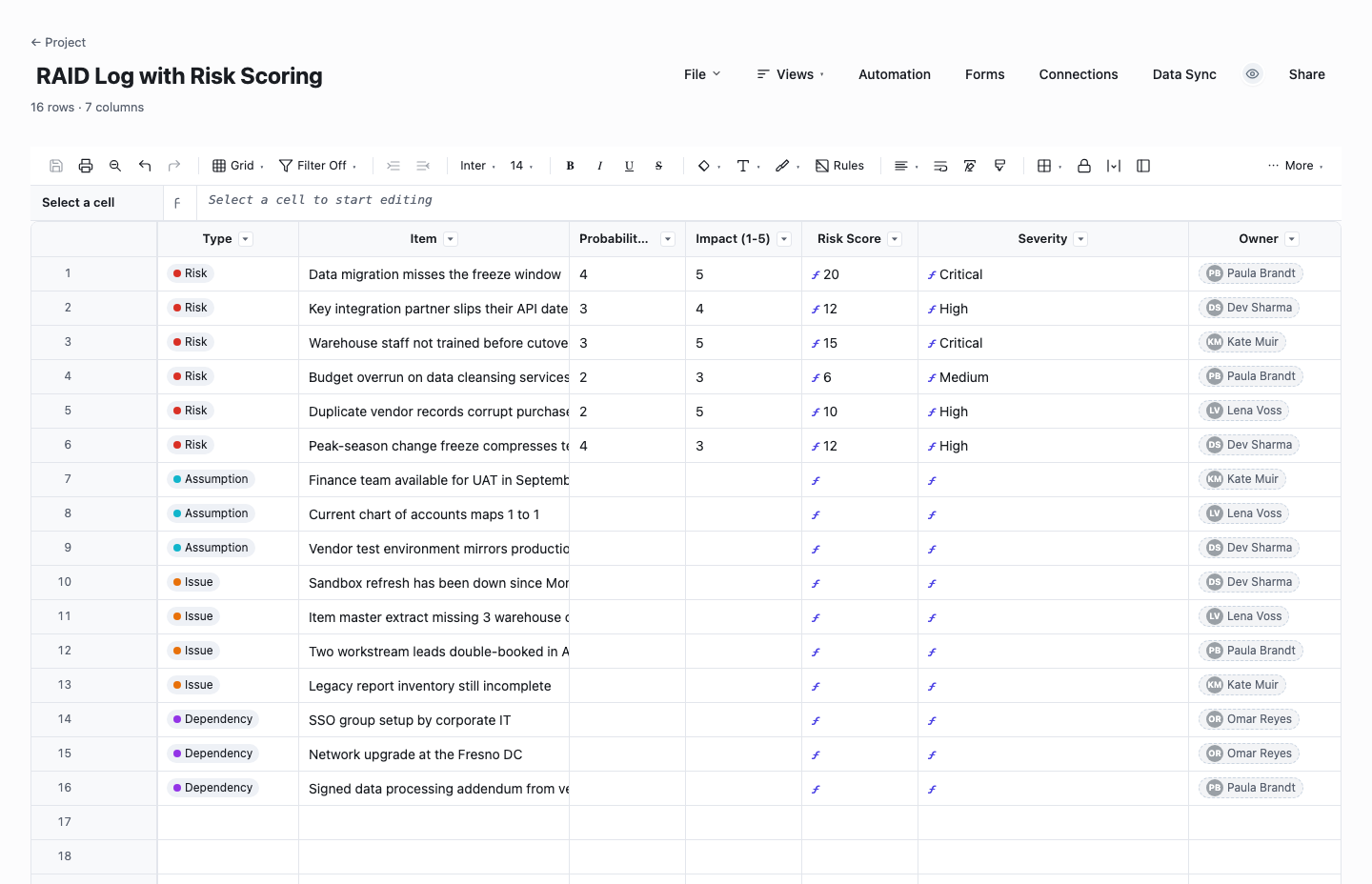1372x884 pixels.
Task: Open the Owner column dropdown arrow
Action: (1292, 239)
